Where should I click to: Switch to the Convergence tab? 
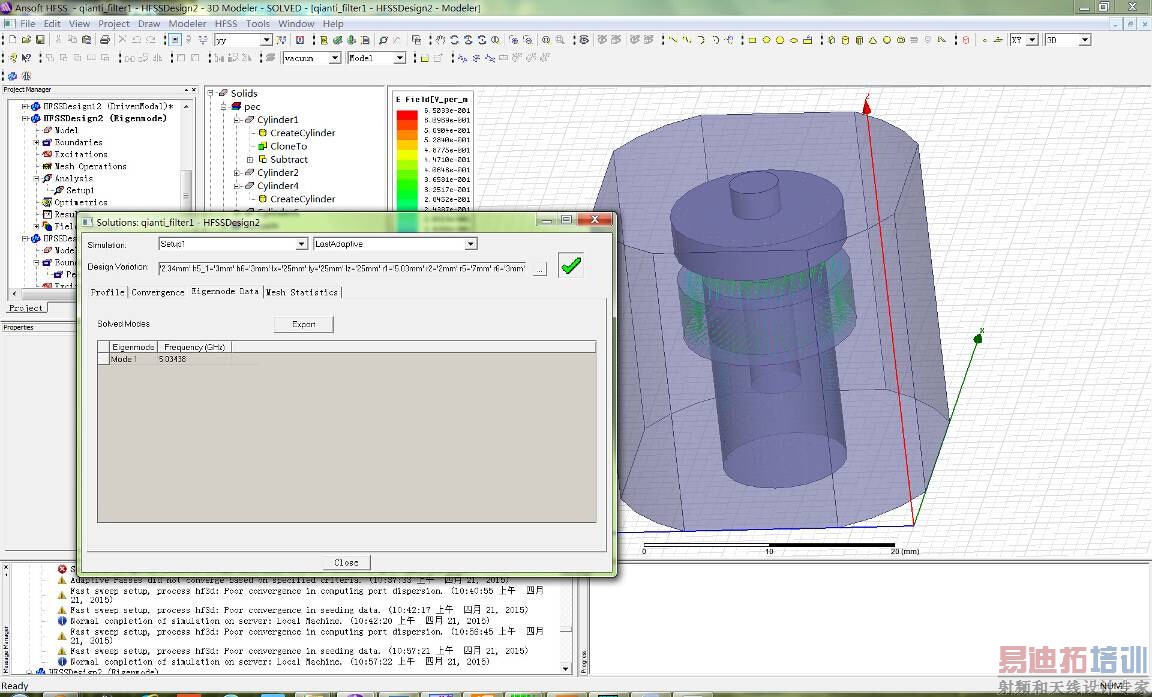[x=158, y=292]
